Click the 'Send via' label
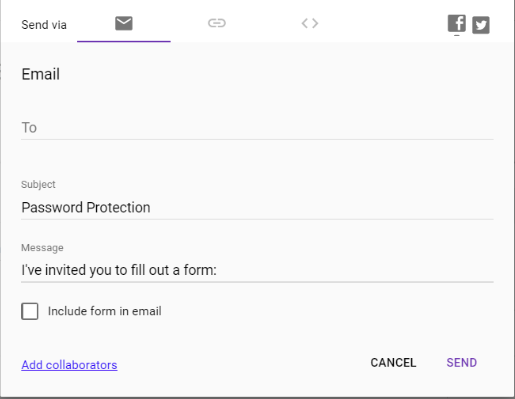515x399 pixels. [44, 25]
